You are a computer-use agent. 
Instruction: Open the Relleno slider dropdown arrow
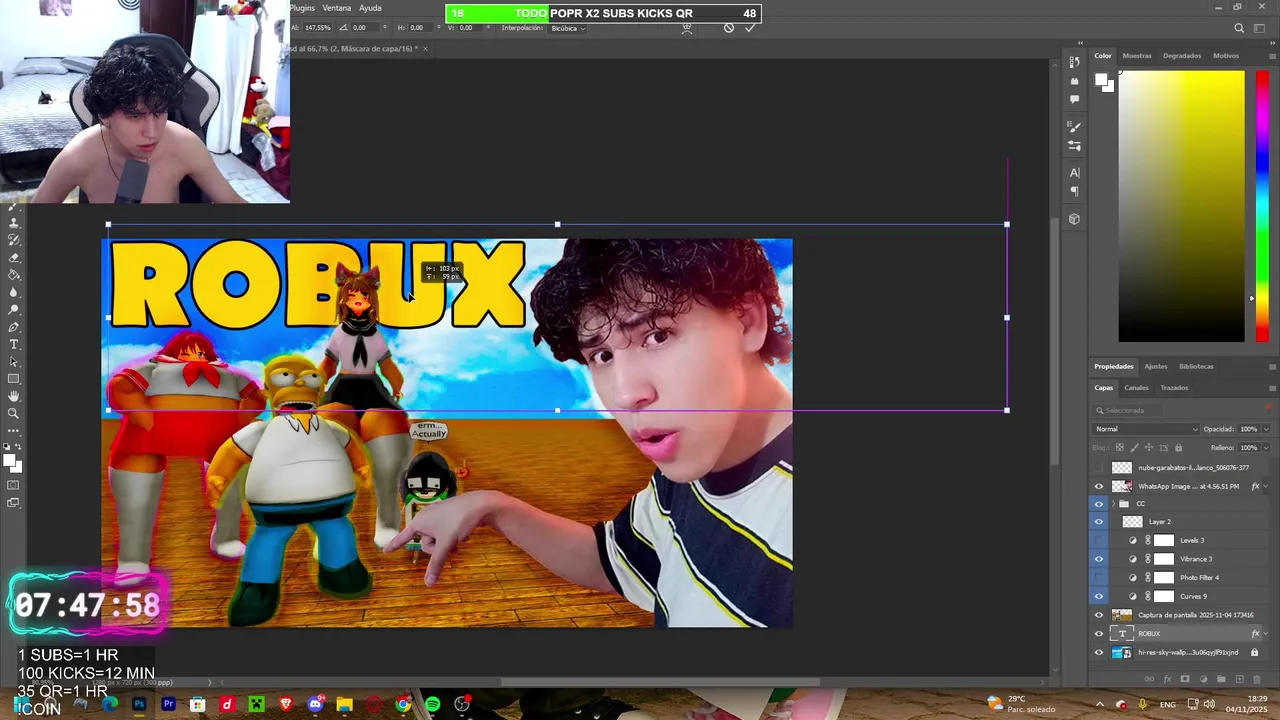tap(1266, 448)
